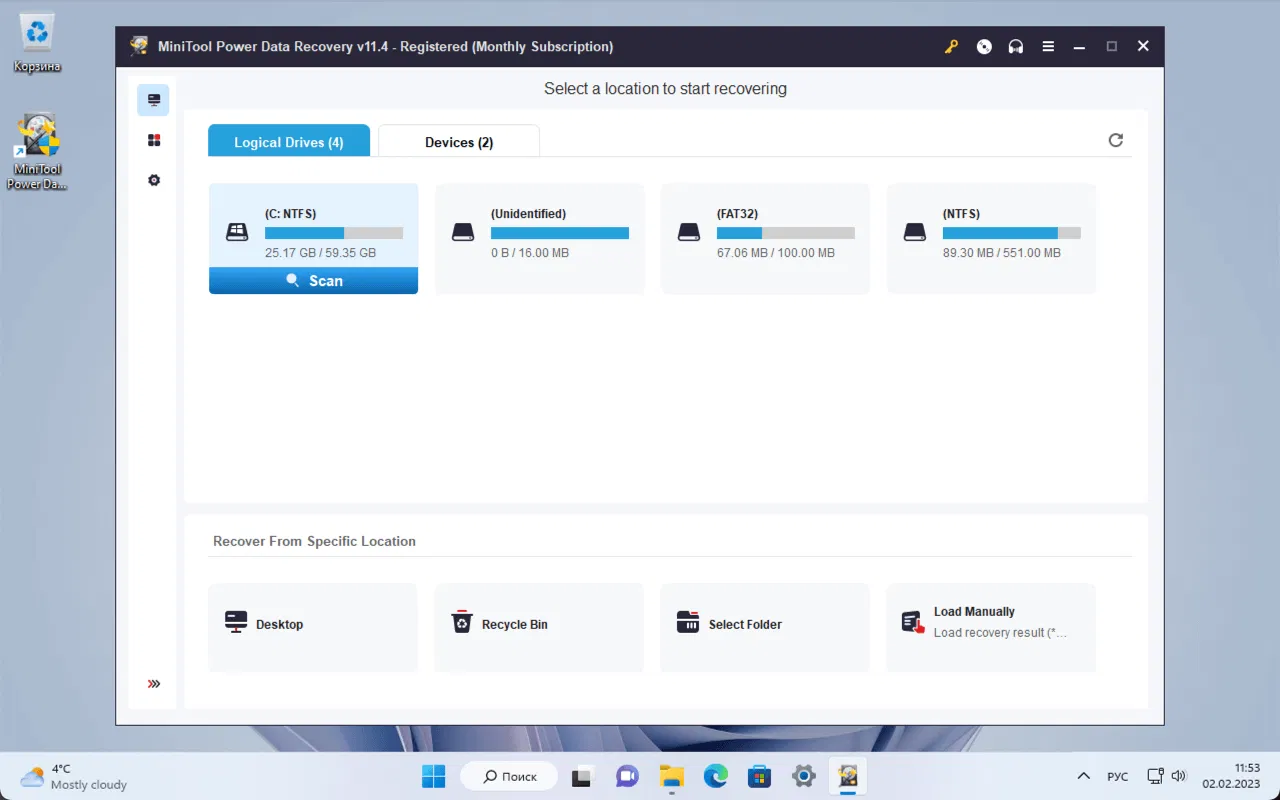Open Task View on the taskbar
The image size is (1280, 800).
coord(582,776)
